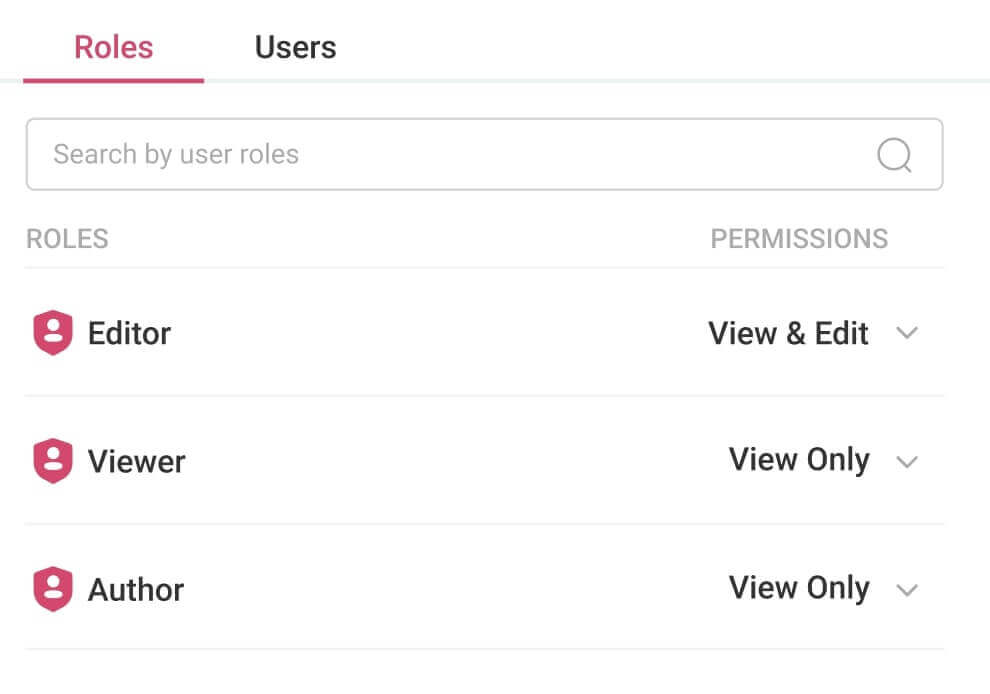
Task: Expand the Author permissions chevron
Action: (x=907, y=589)
